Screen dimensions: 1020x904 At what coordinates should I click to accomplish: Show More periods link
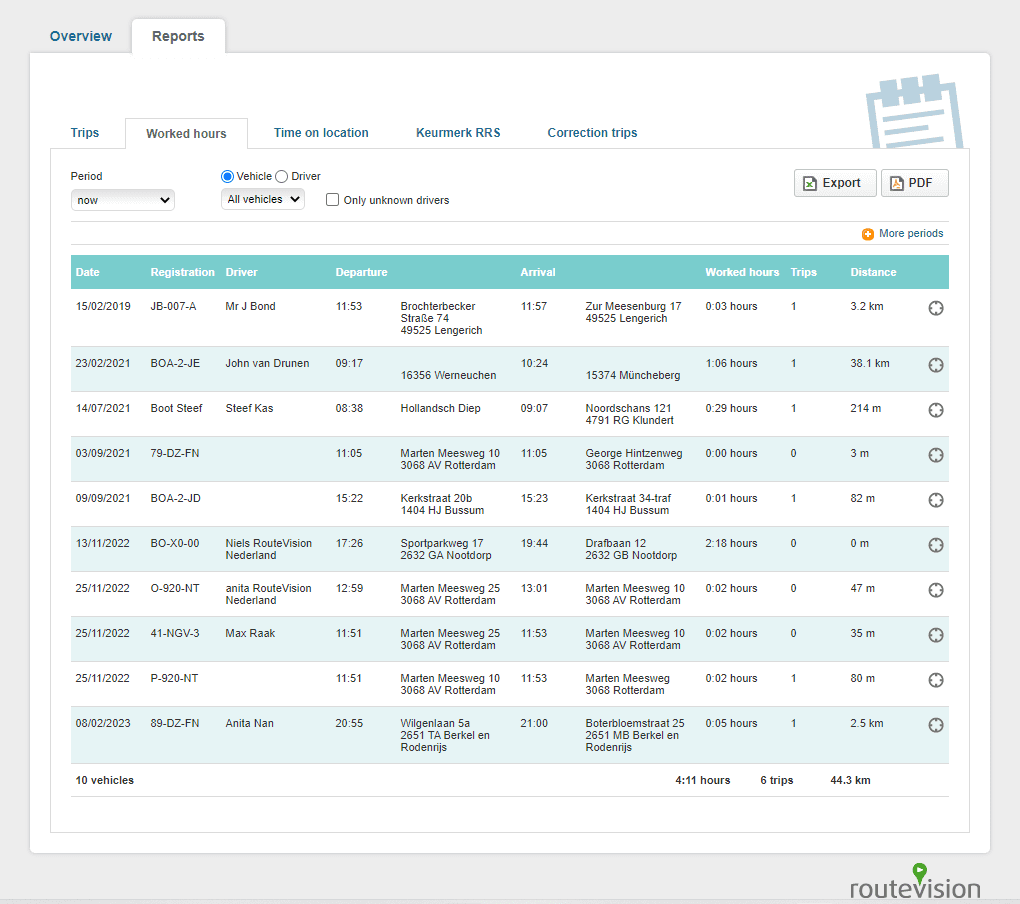click(911, 233)
